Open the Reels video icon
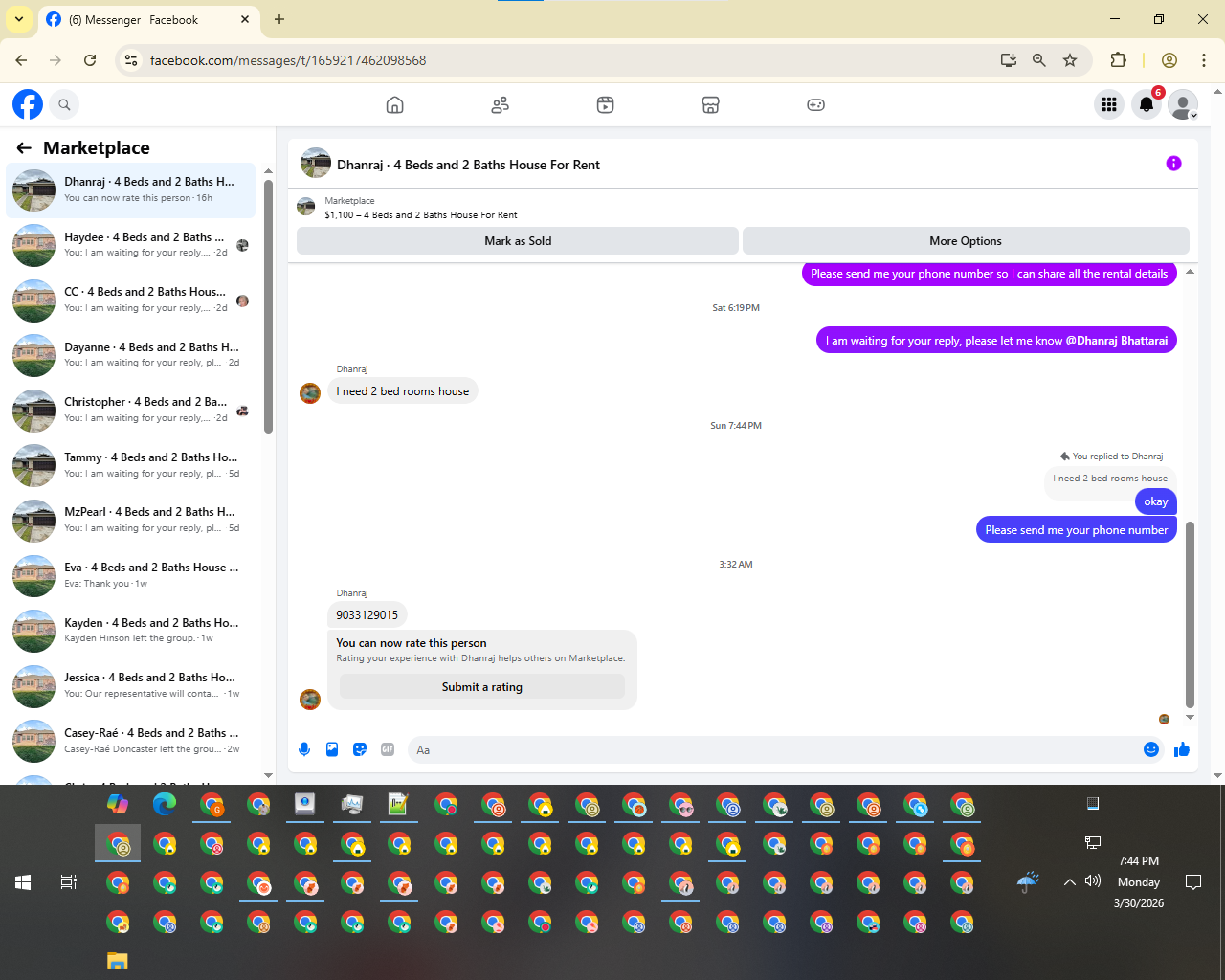This screenshot has height=980, width=1225. pos(605,104)
